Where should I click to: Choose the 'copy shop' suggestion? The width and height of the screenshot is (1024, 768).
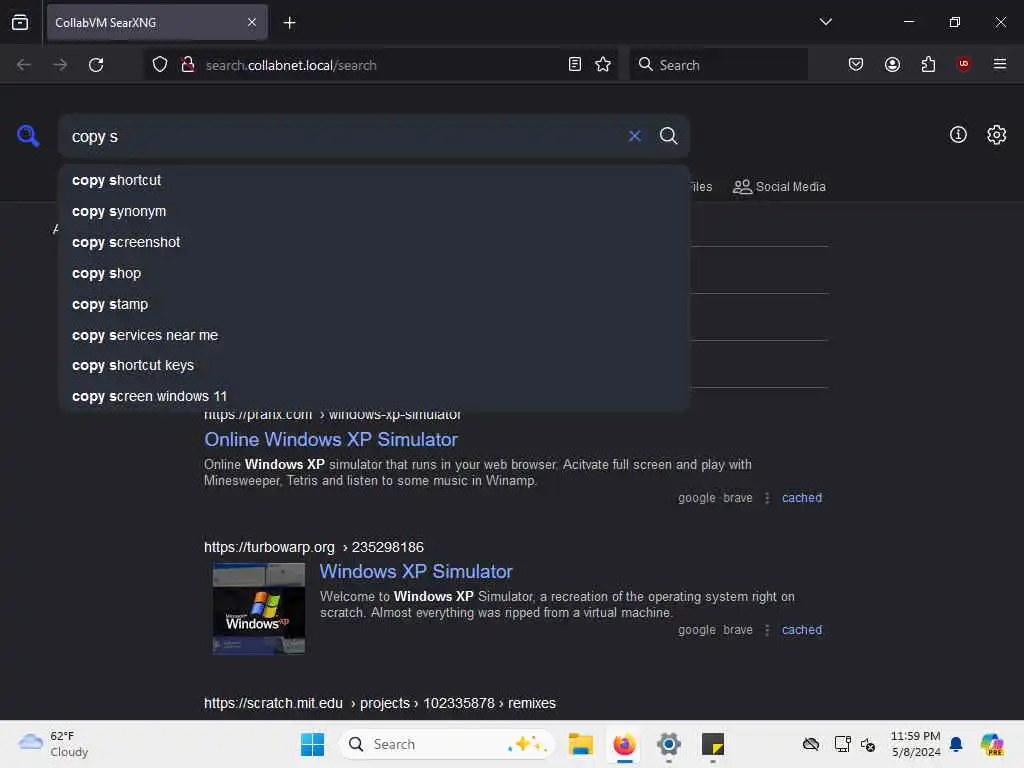point(374,274)
